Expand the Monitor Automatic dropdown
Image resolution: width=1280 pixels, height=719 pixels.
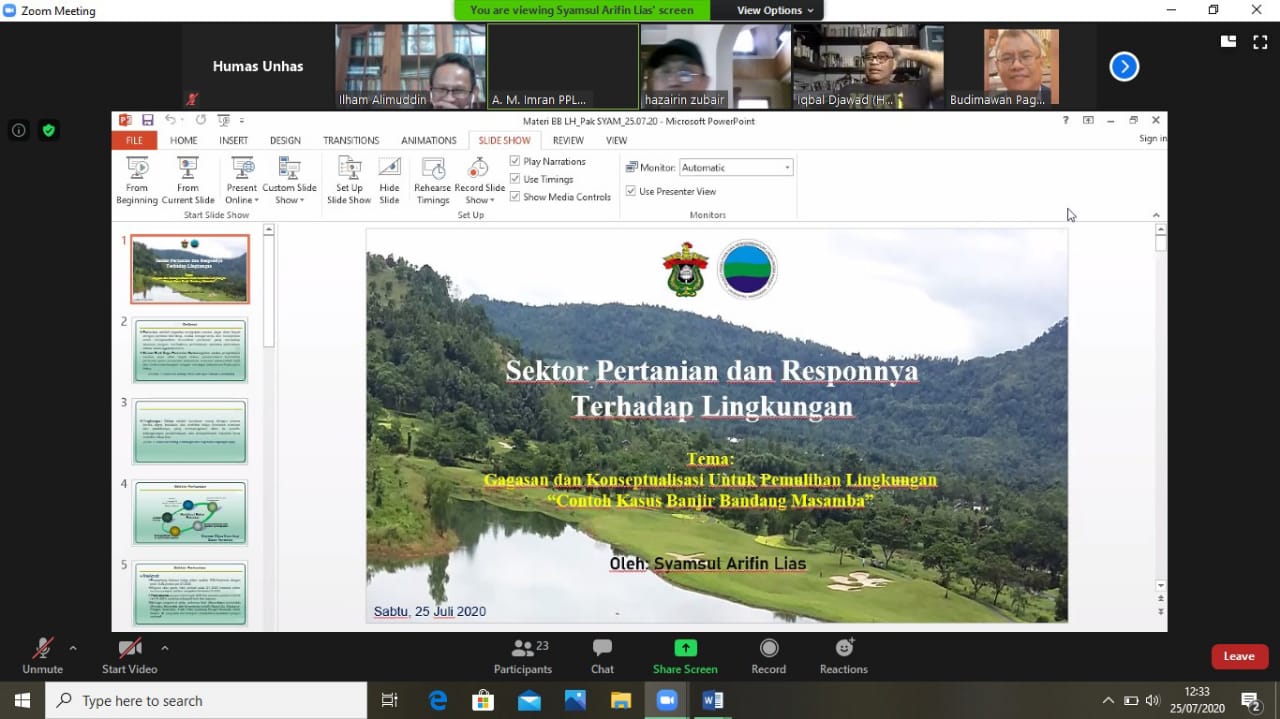[x=736, y=168]
